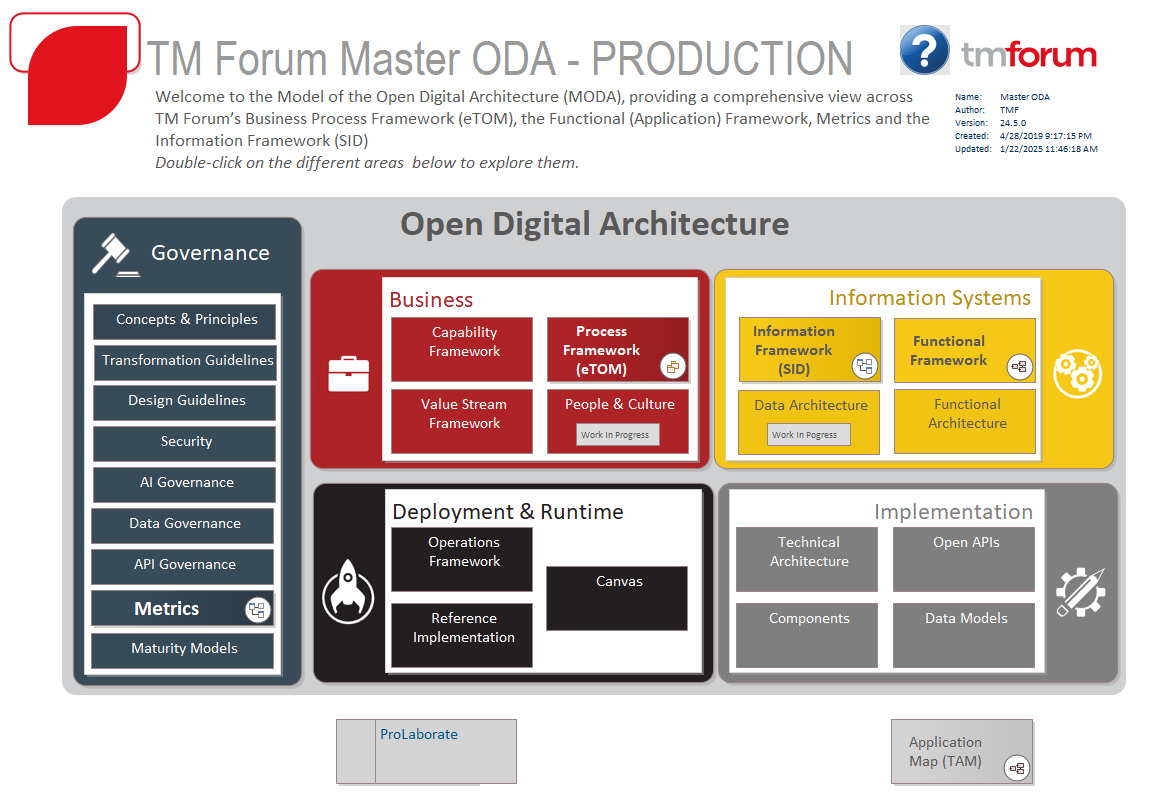Image resolution: width=1153 pixels, height=794 pixels.
Task: Open Operations Framework
Action: click(x=462, y=559)
